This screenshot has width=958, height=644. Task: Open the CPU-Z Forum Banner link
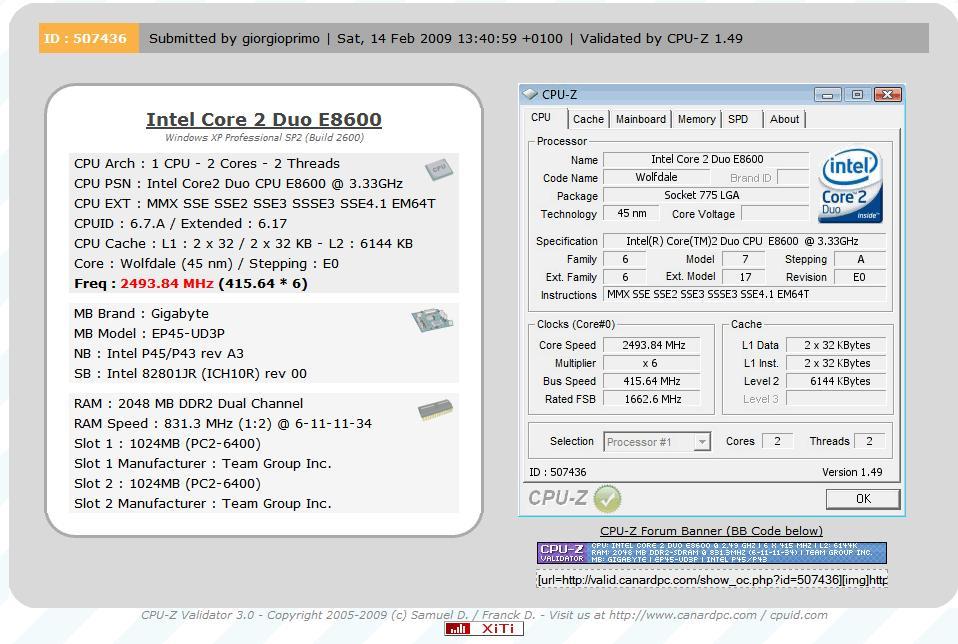[x=711, y=531]
